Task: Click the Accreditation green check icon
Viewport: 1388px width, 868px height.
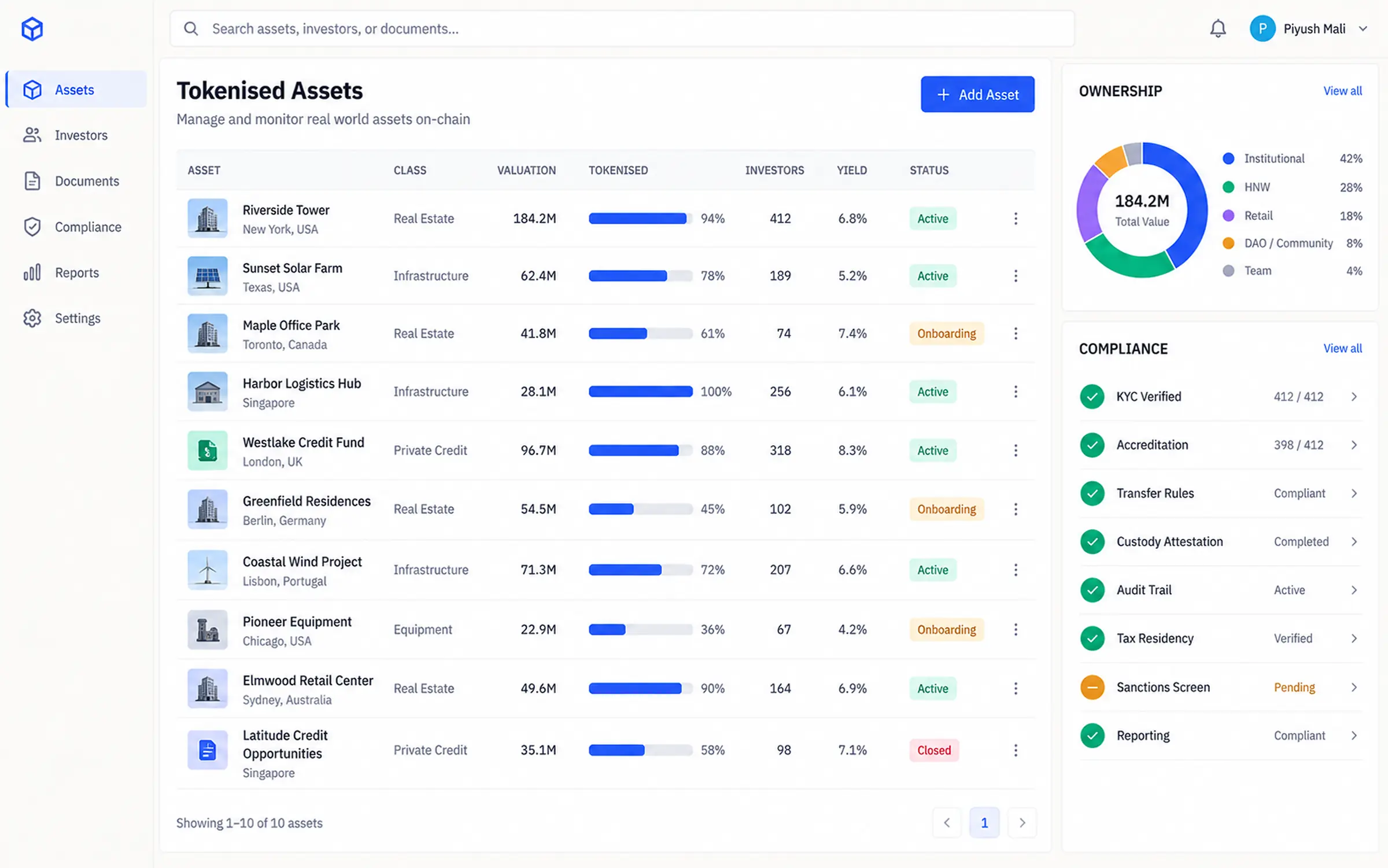Action: point(1092,445)
